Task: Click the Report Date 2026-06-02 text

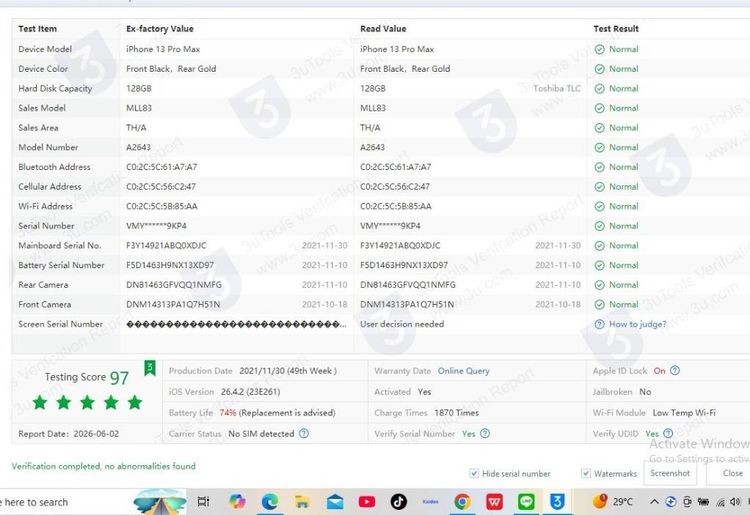Action: pyautogui.click(x=68, y=434)
